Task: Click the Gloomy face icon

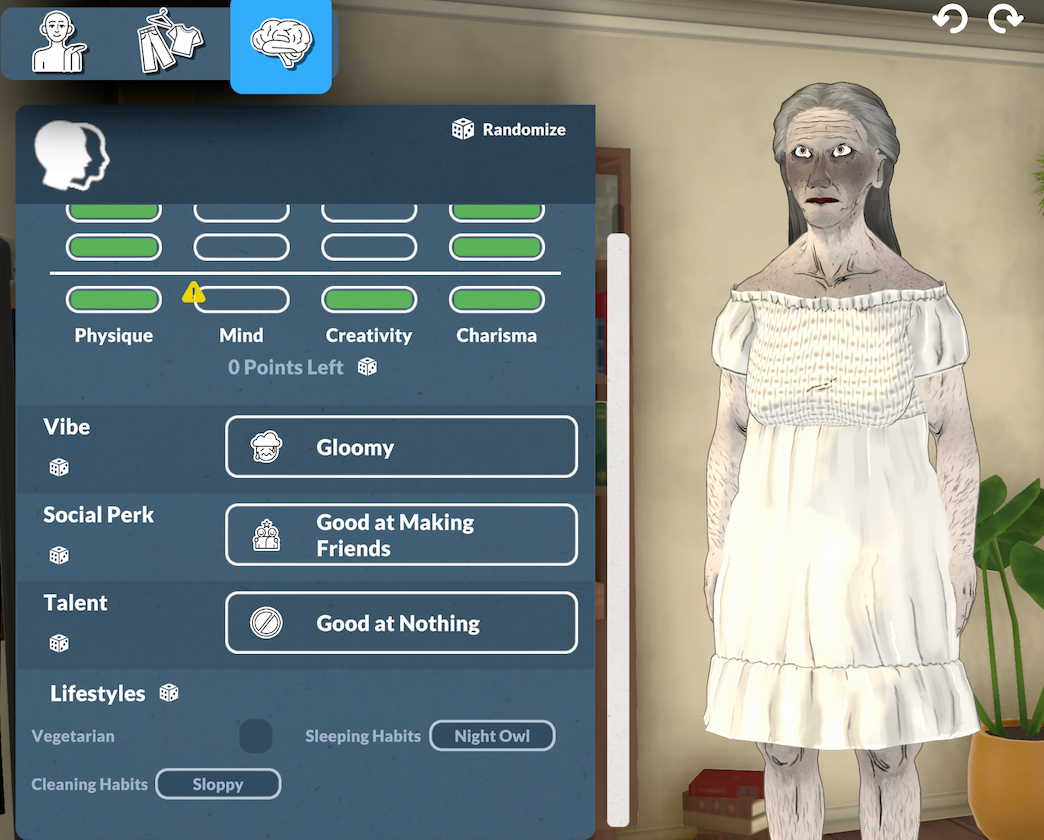Action: click(x=266, y=447)
